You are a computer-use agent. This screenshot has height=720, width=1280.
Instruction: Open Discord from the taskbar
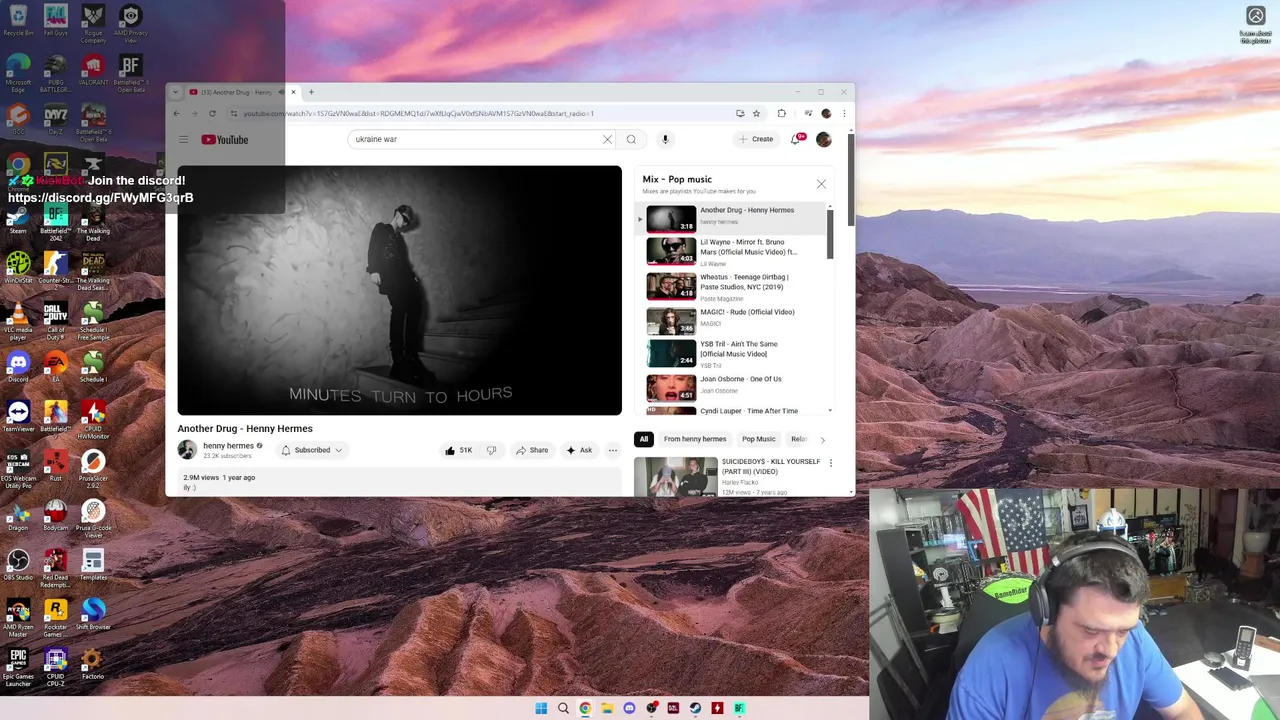pos(629,708)
